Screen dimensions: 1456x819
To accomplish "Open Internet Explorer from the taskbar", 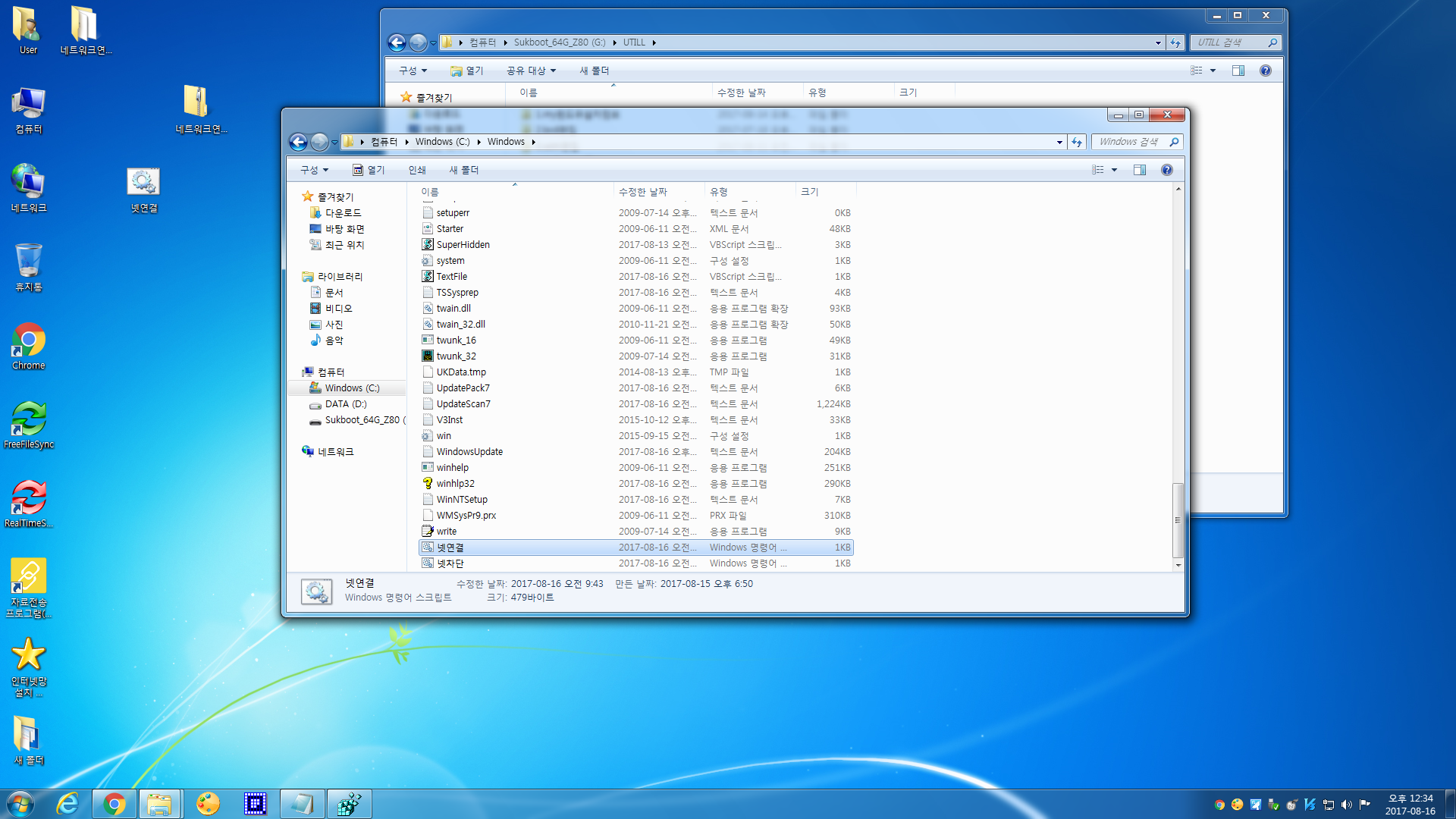I will coord(68,804).
